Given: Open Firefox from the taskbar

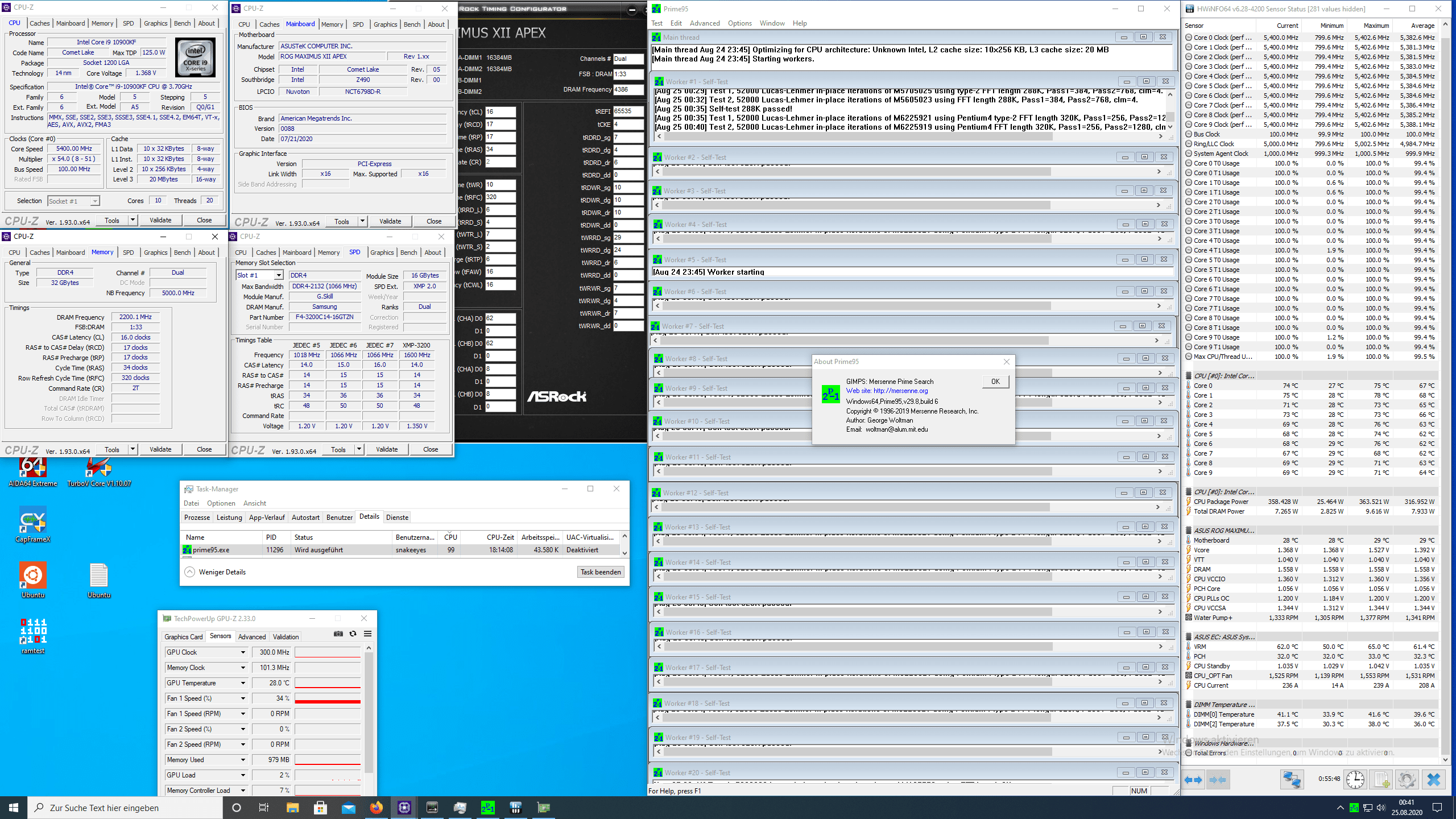Looking at the screenshot, I should tap(376, 808).
